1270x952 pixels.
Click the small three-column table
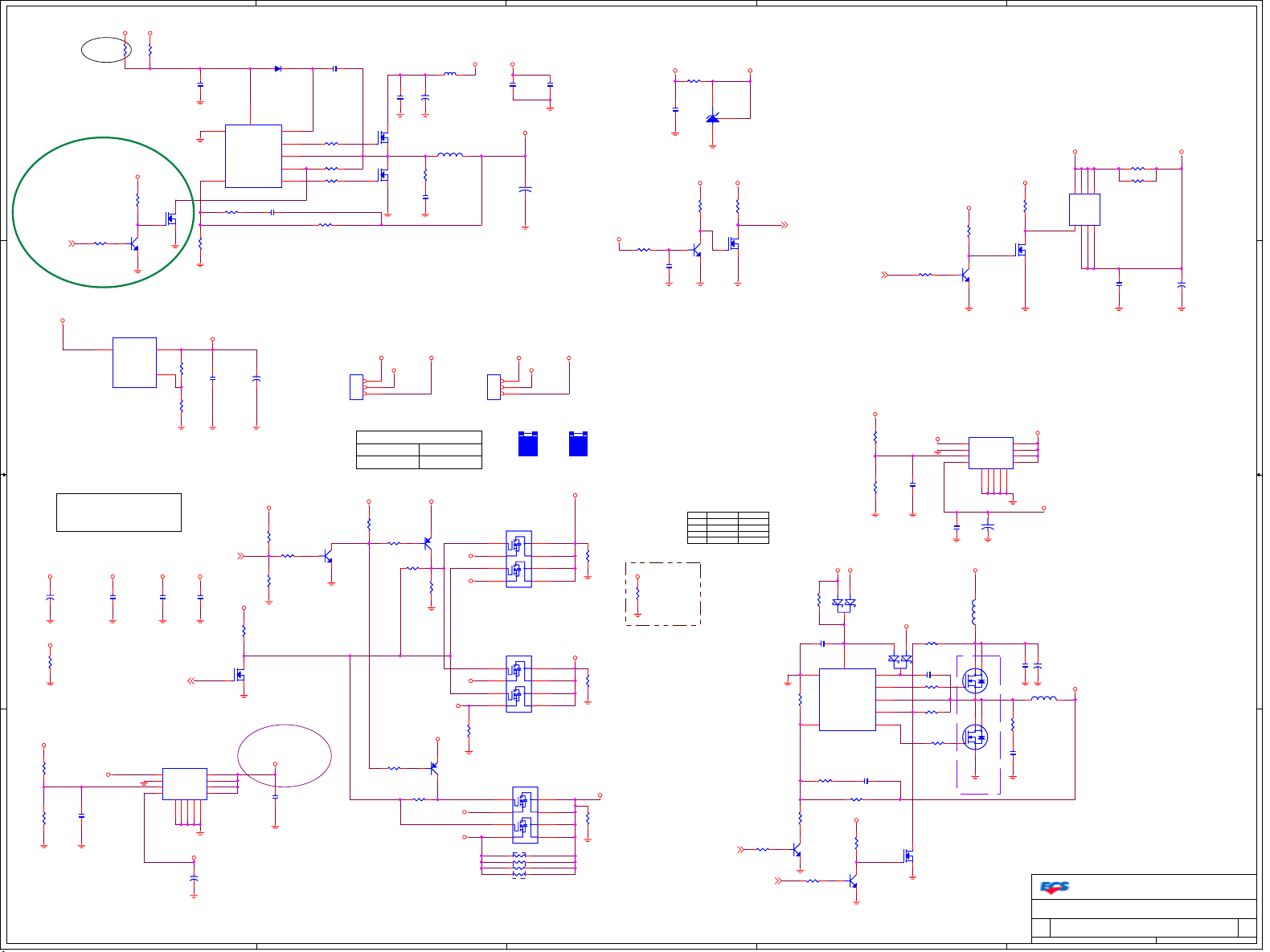(728, 528)
